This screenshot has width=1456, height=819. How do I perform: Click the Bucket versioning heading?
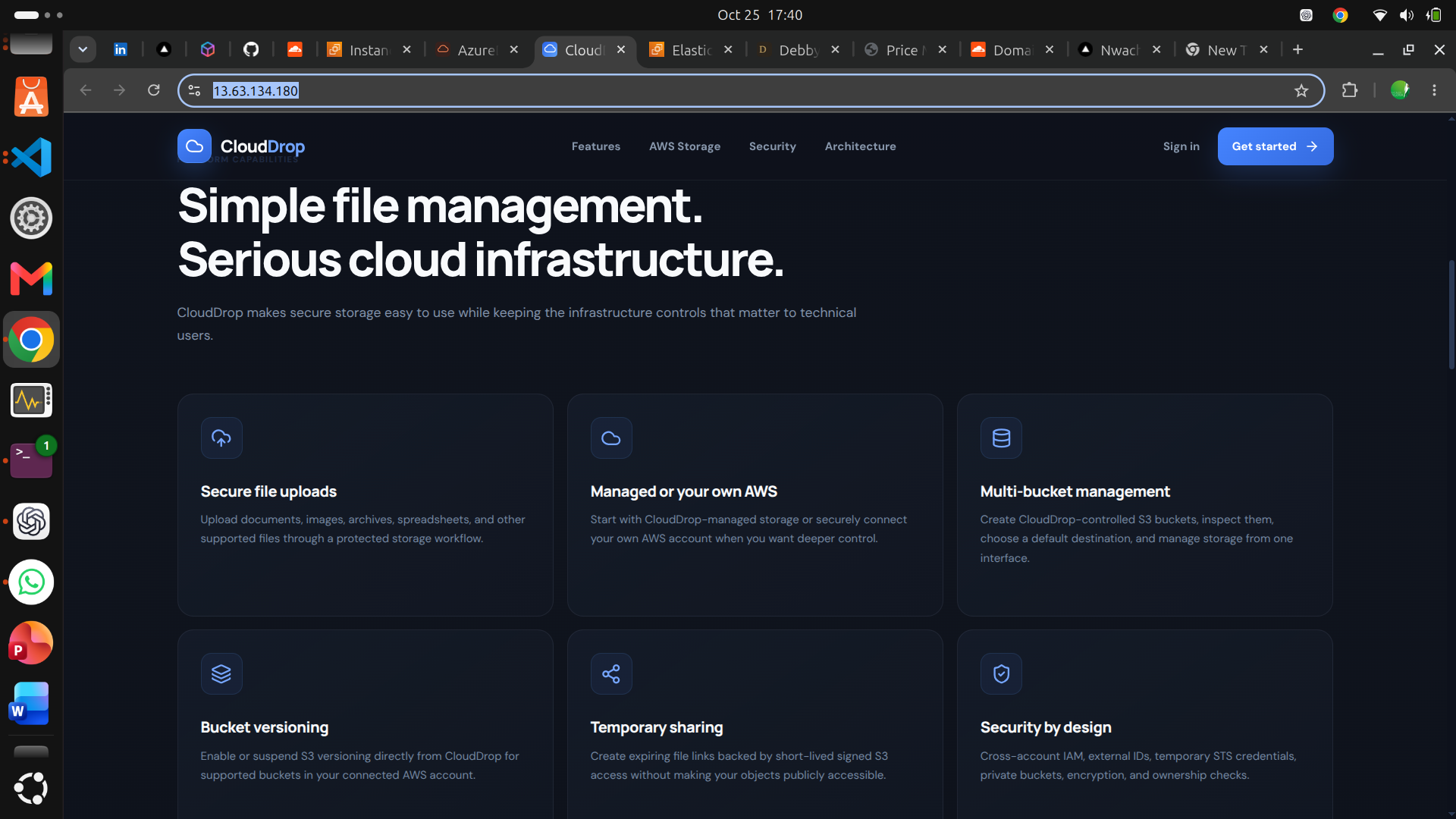pos(264,727)
